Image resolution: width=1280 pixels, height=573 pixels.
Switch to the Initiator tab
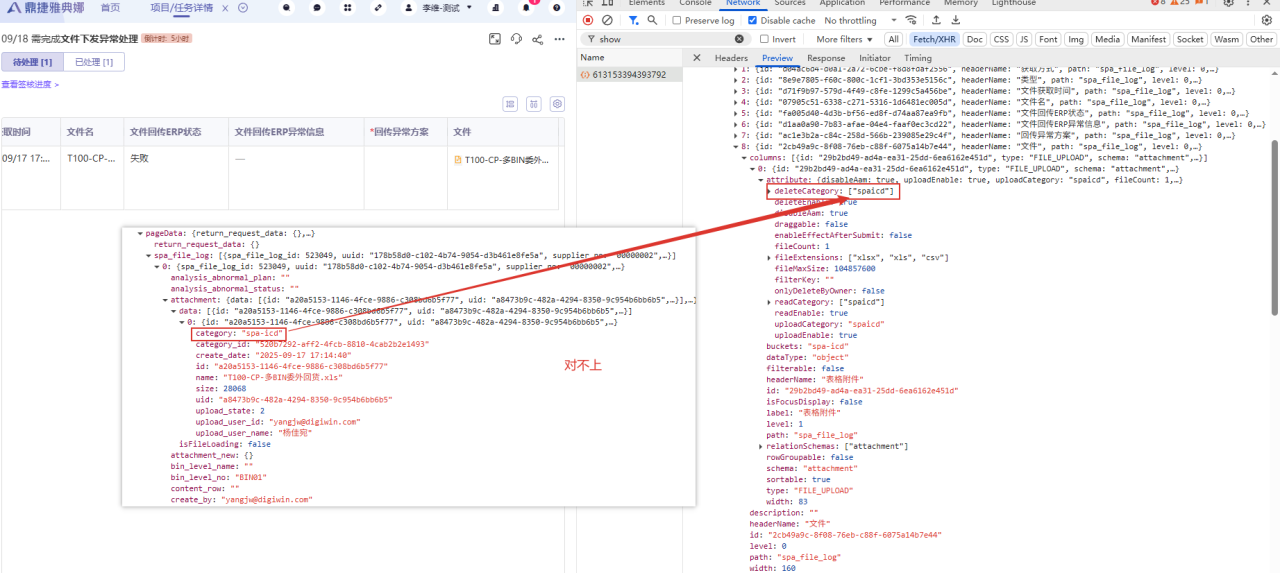pos(875,58)
